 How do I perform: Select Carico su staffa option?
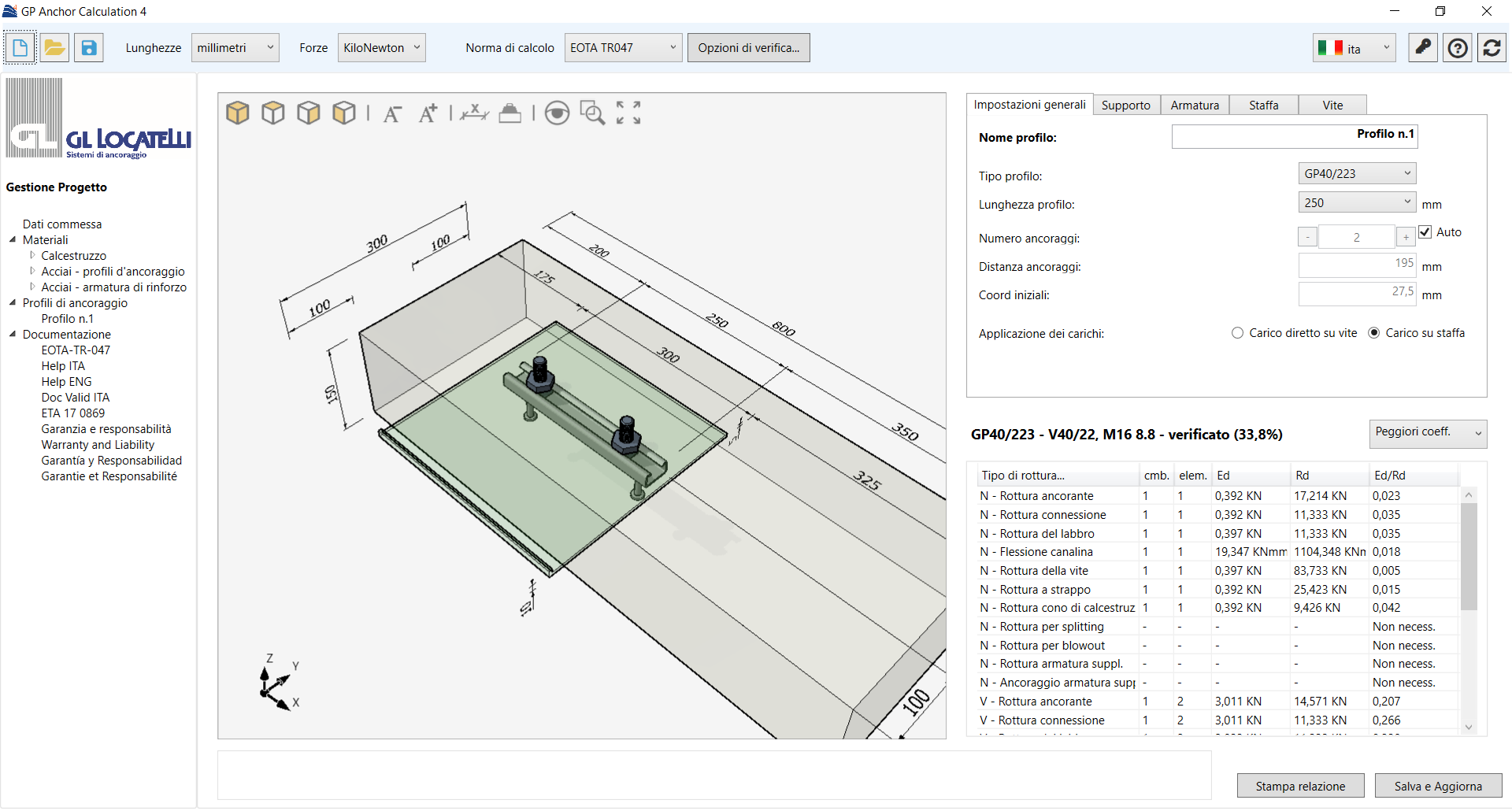pos(1374,333)
